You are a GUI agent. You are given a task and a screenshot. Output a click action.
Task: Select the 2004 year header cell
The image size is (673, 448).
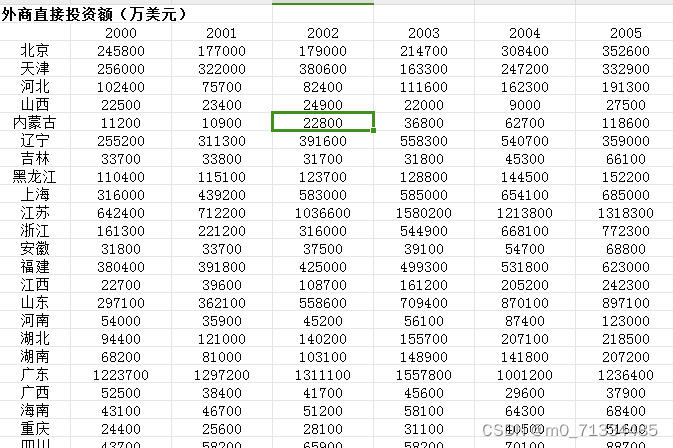pyautogui.click(x=524, y=33)
